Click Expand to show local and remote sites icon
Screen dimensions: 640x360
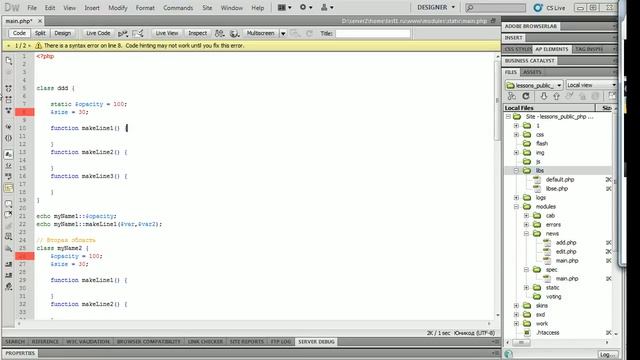(x=612, y=96)
